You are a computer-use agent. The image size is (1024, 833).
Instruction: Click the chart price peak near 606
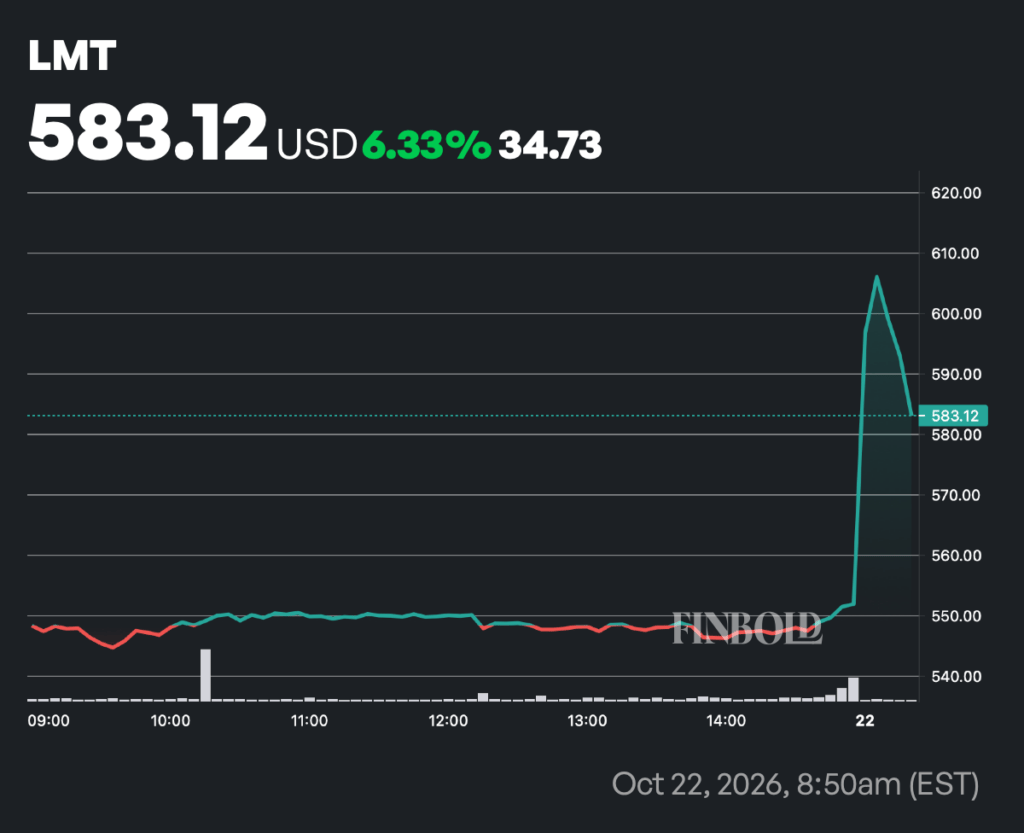(x=876, y=277)
